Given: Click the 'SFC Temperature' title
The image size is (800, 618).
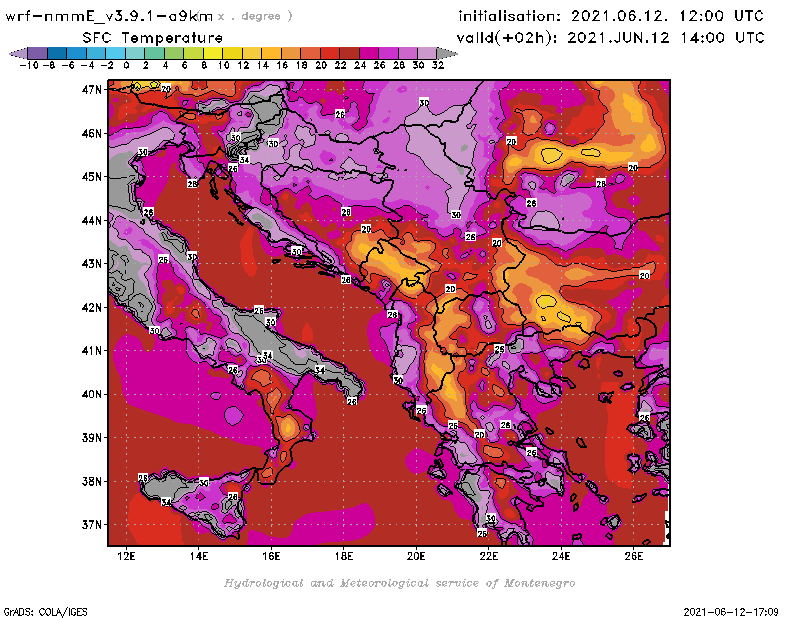Looking at the screenshot, I should pos(153,38).
